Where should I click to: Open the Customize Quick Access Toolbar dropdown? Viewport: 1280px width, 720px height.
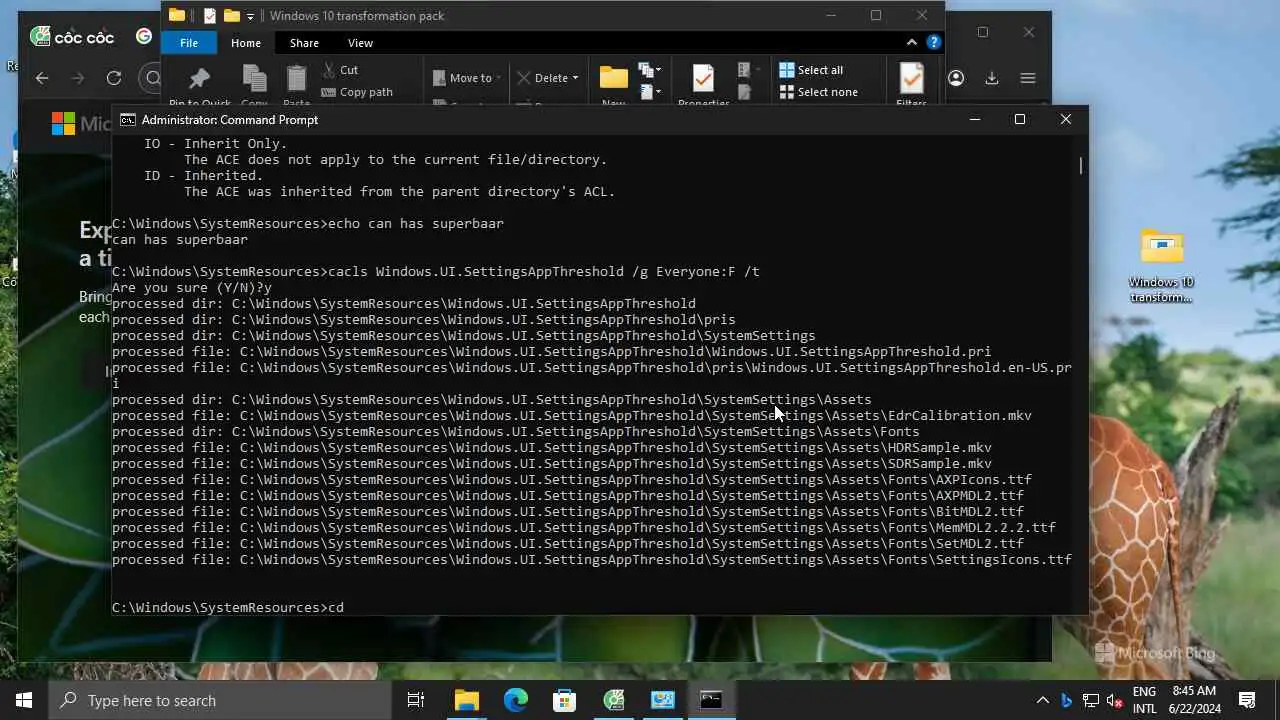(x=250, y=16)
